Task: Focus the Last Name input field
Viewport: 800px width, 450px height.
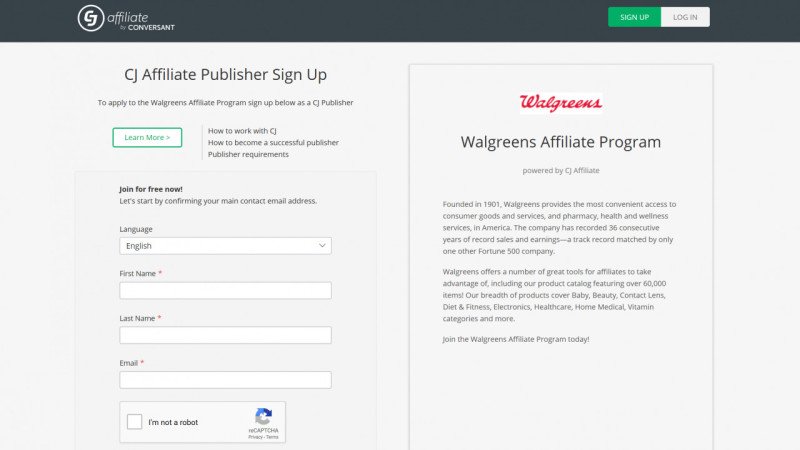Action: click(226, 335)
